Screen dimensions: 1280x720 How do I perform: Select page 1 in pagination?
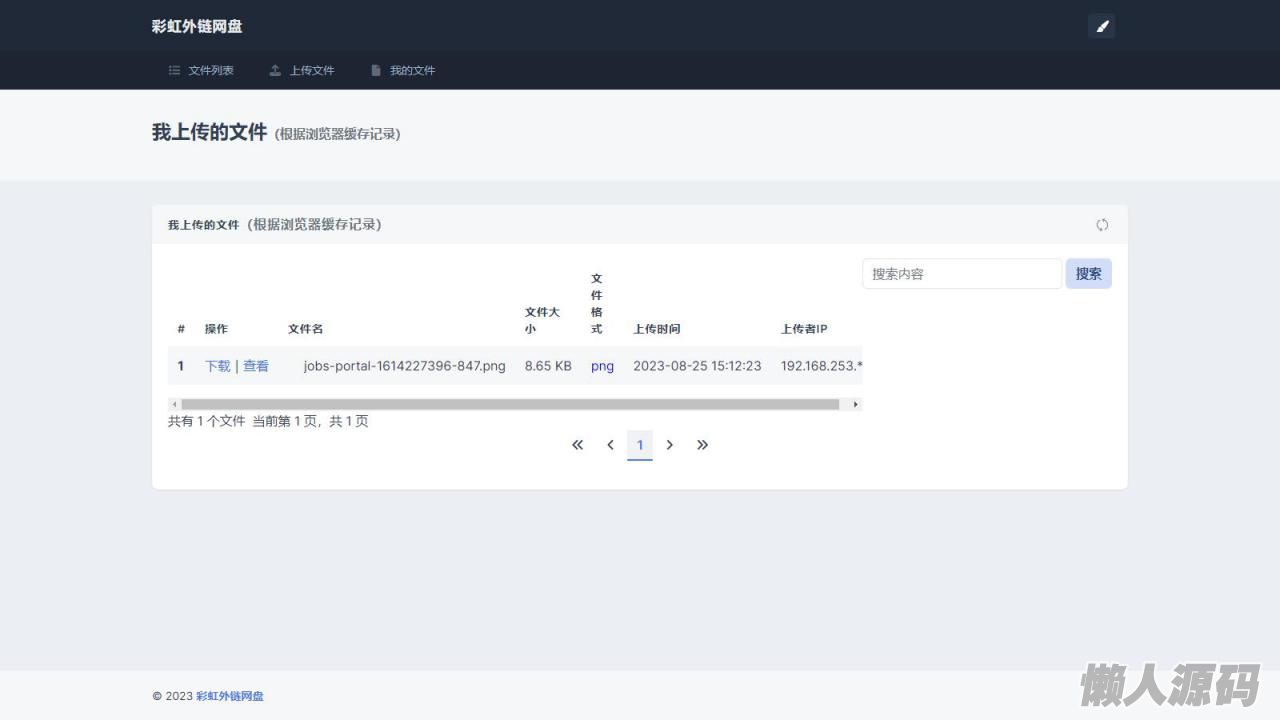tap(640, 445)
